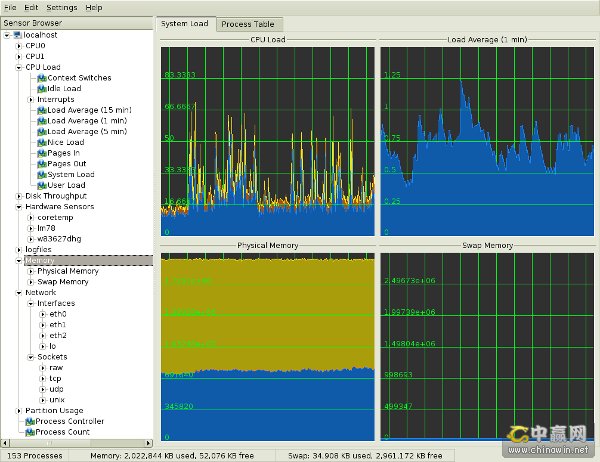
Task: Open the Settings menu
Action: click(62, 7)
